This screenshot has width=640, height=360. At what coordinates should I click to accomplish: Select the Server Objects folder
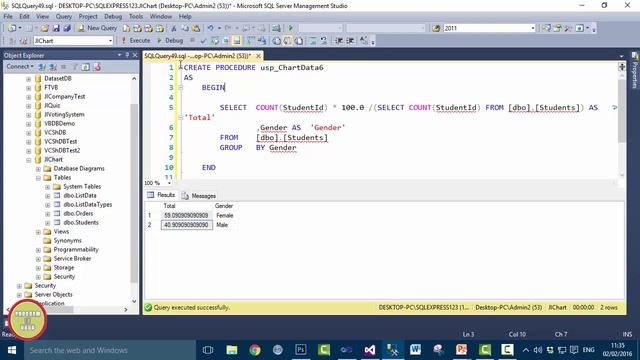(x=53, y=294)
